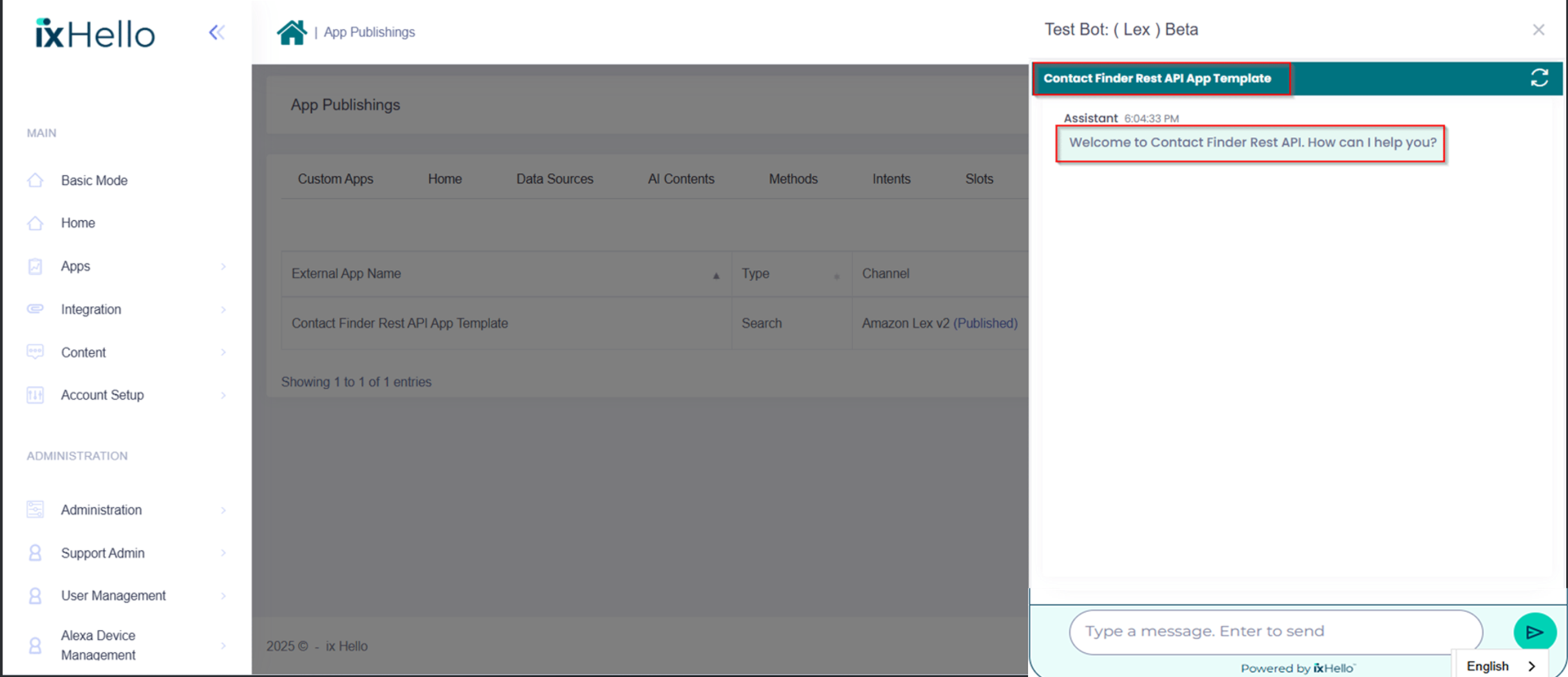Click the User Management person icon
Image resolution: width=1568 pixels, height=677 pixels.
(x=35, y=595)
